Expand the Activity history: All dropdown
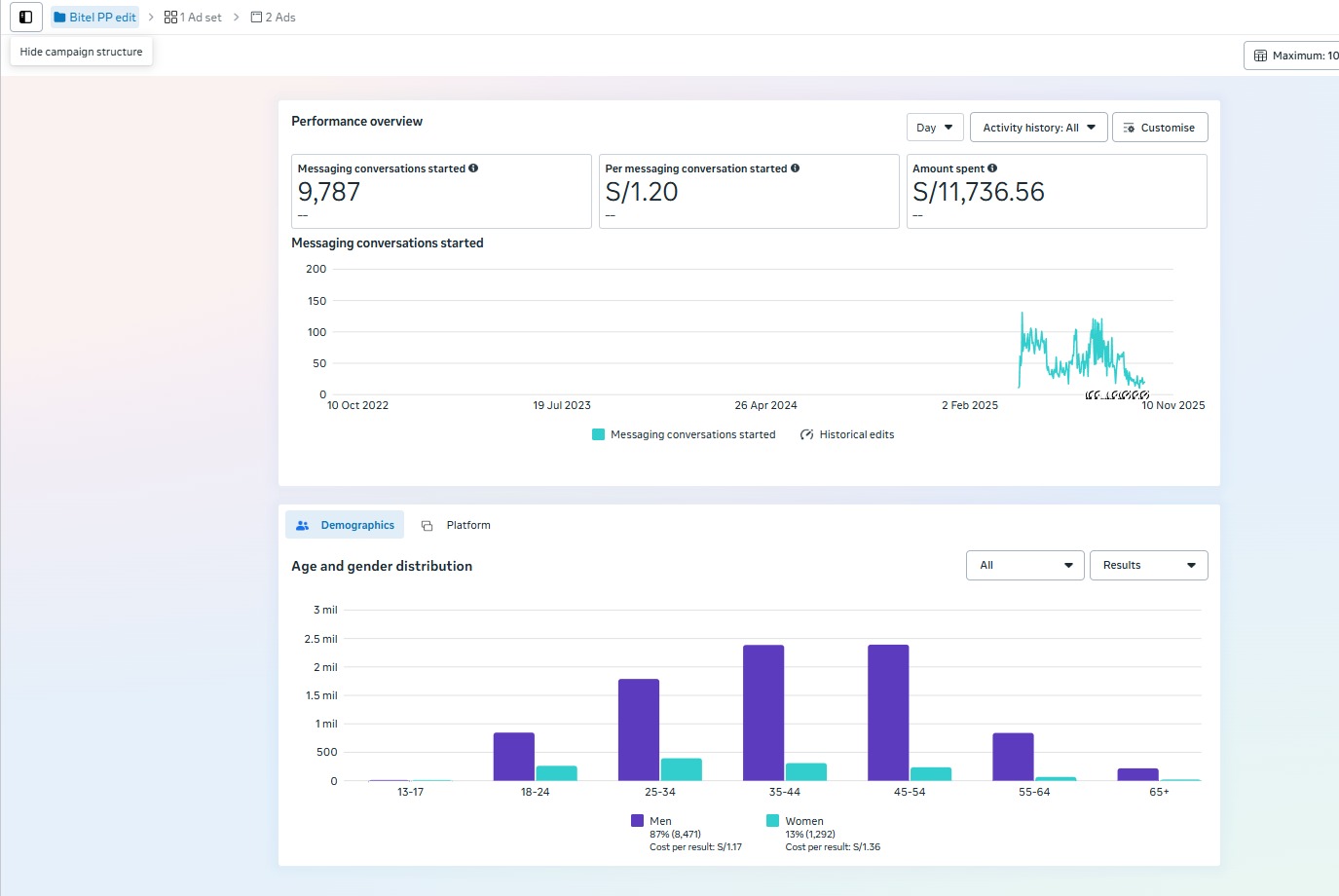 pos(1038,128)
